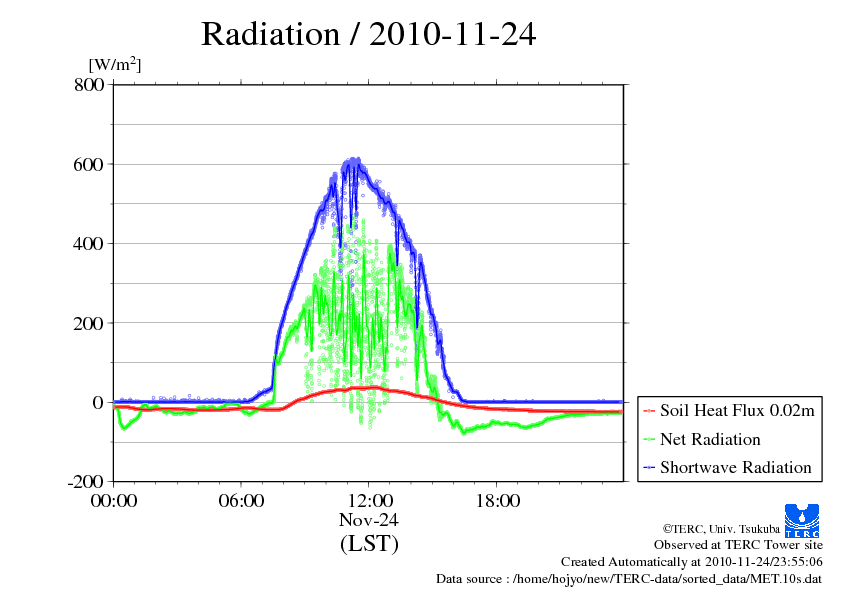Click the blue Shortwave Radiation legend marker
Image resolution: width=842 pixels, height=595 pixels.
[649, 468]
